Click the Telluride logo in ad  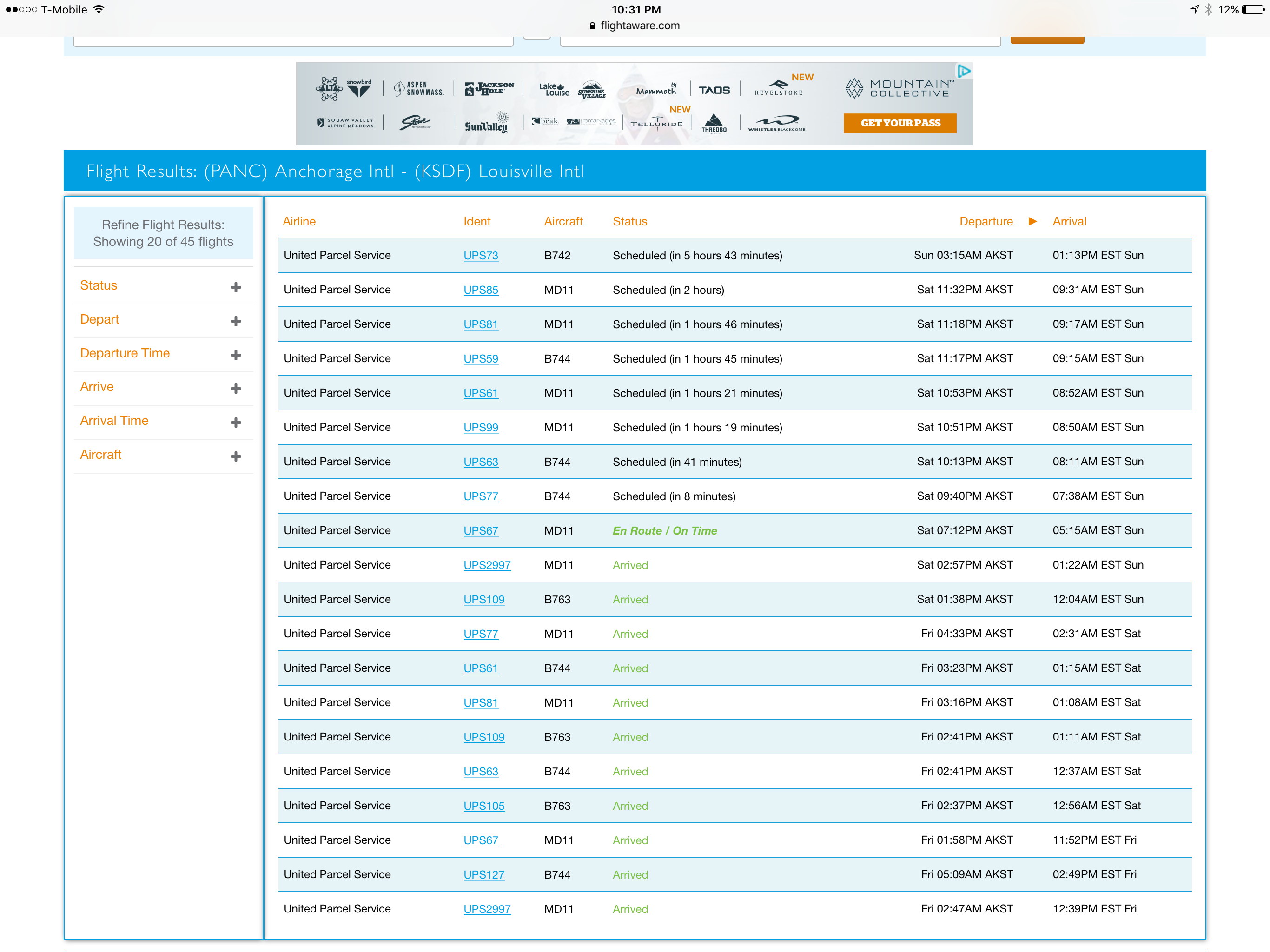[657, 123]
